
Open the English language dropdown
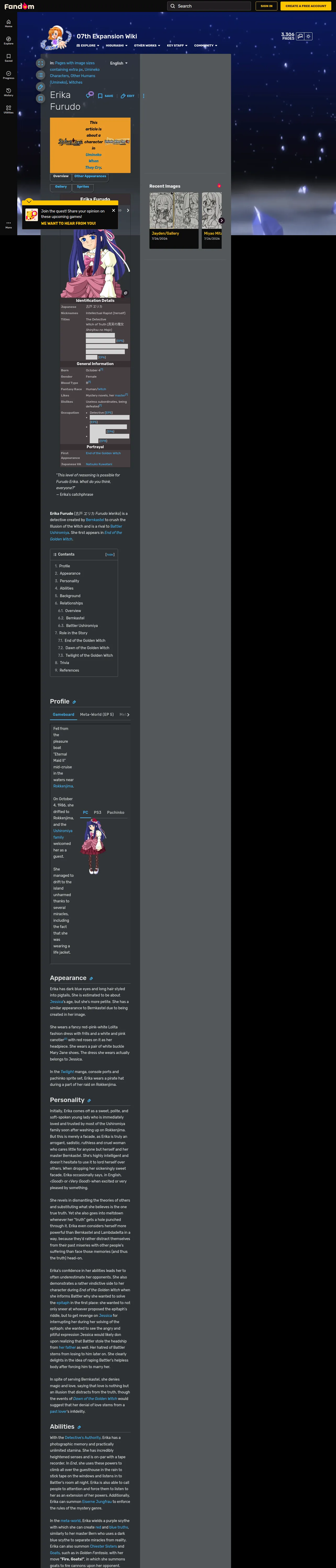coord(119,63)
